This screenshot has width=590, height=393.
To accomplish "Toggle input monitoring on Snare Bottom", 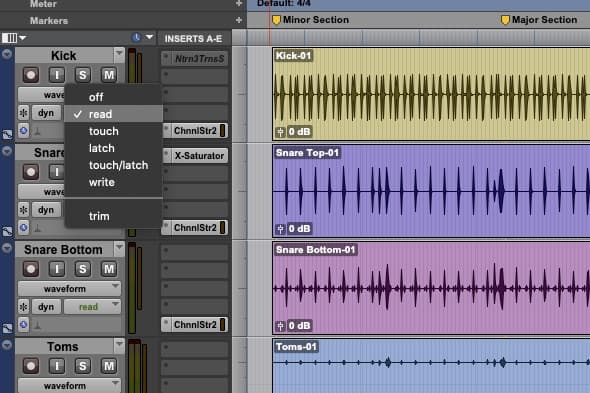I will (57, 269).
